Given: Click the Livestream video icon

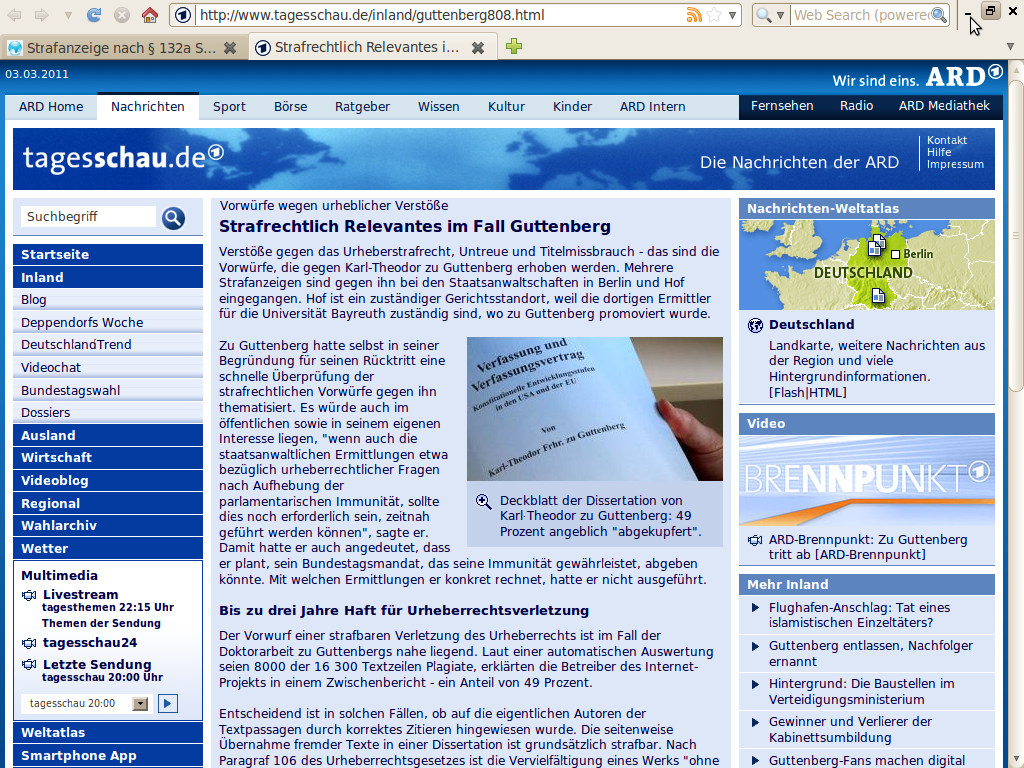Looking at the screenshot, I should point(29,595).
